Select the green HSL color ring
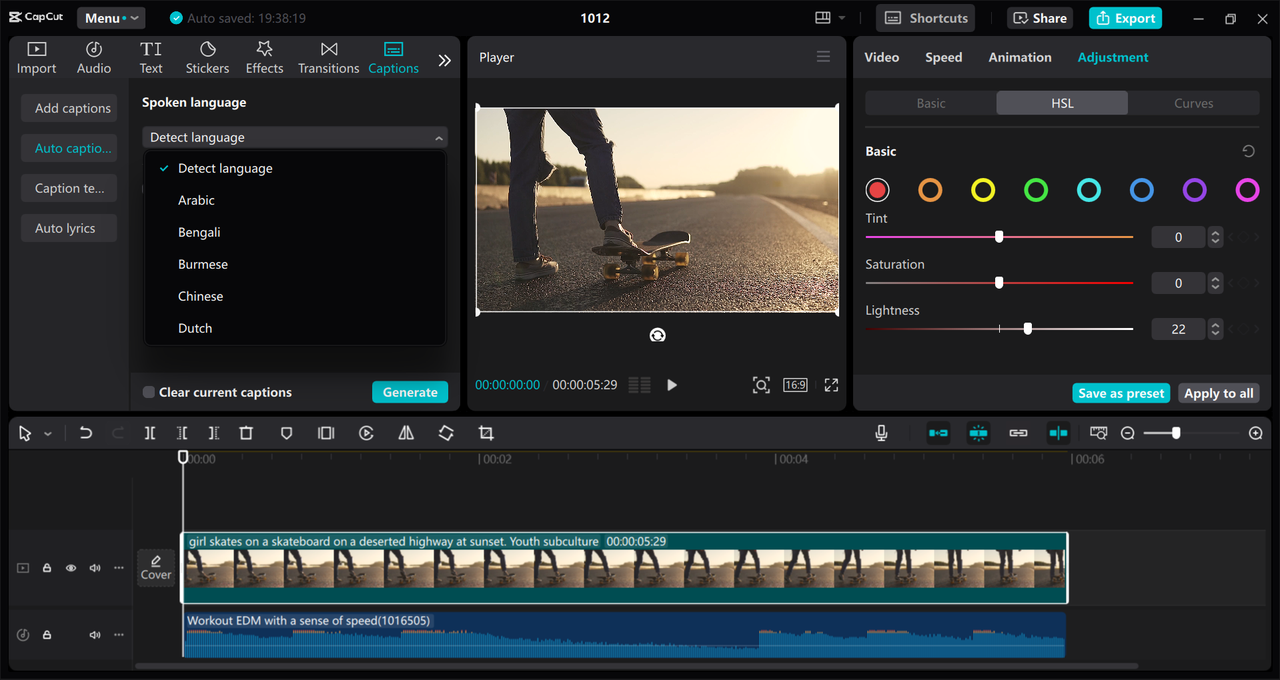This screenshot has width=1280, height=680. click(x=1036, y=190)
